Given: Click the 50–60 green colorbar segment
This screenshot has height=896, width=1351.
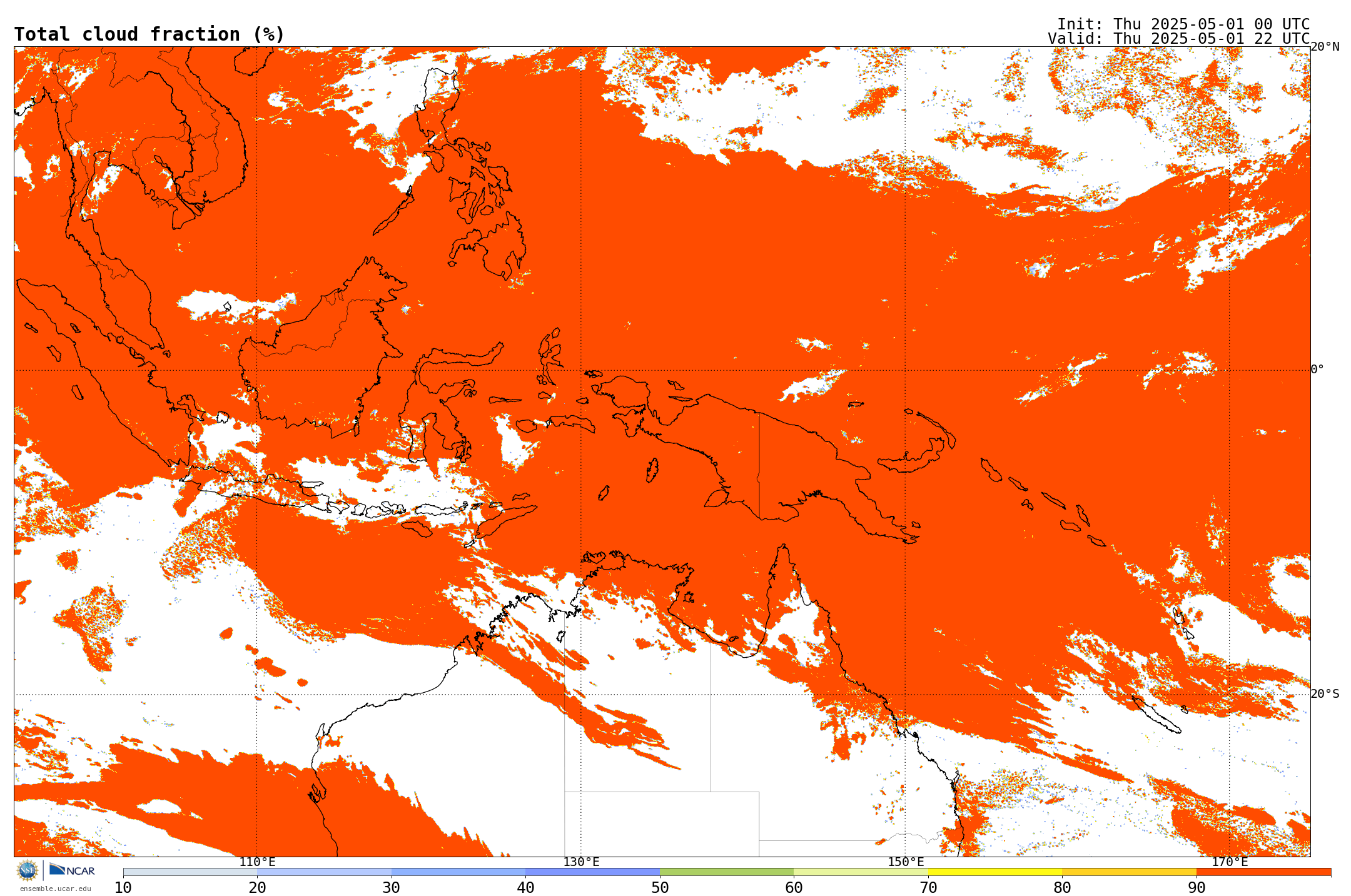Looking at the screenshot, I should (x=727, y=872).
